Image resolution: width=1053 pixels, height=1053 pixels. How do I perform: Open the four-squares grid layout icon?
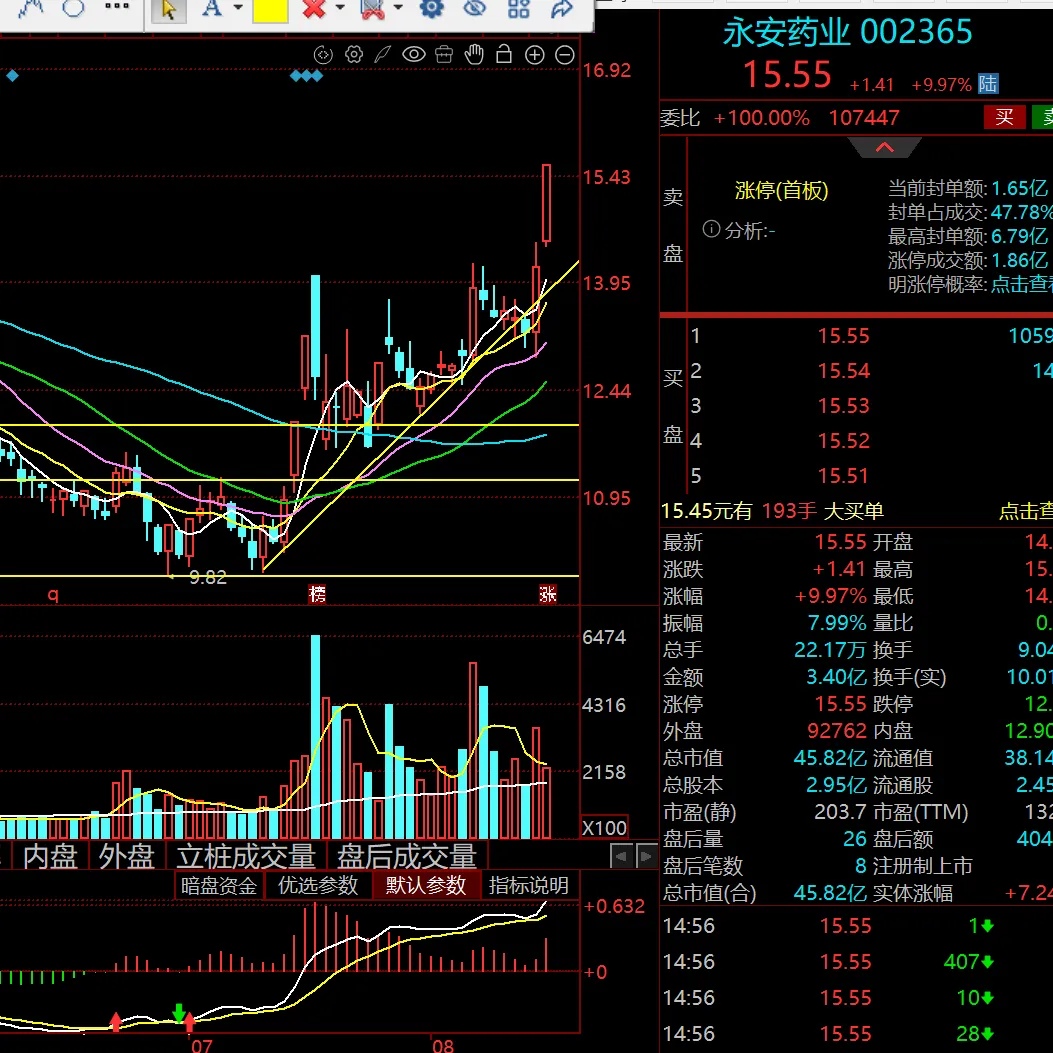pyautogui.click(x=518, y=8)
